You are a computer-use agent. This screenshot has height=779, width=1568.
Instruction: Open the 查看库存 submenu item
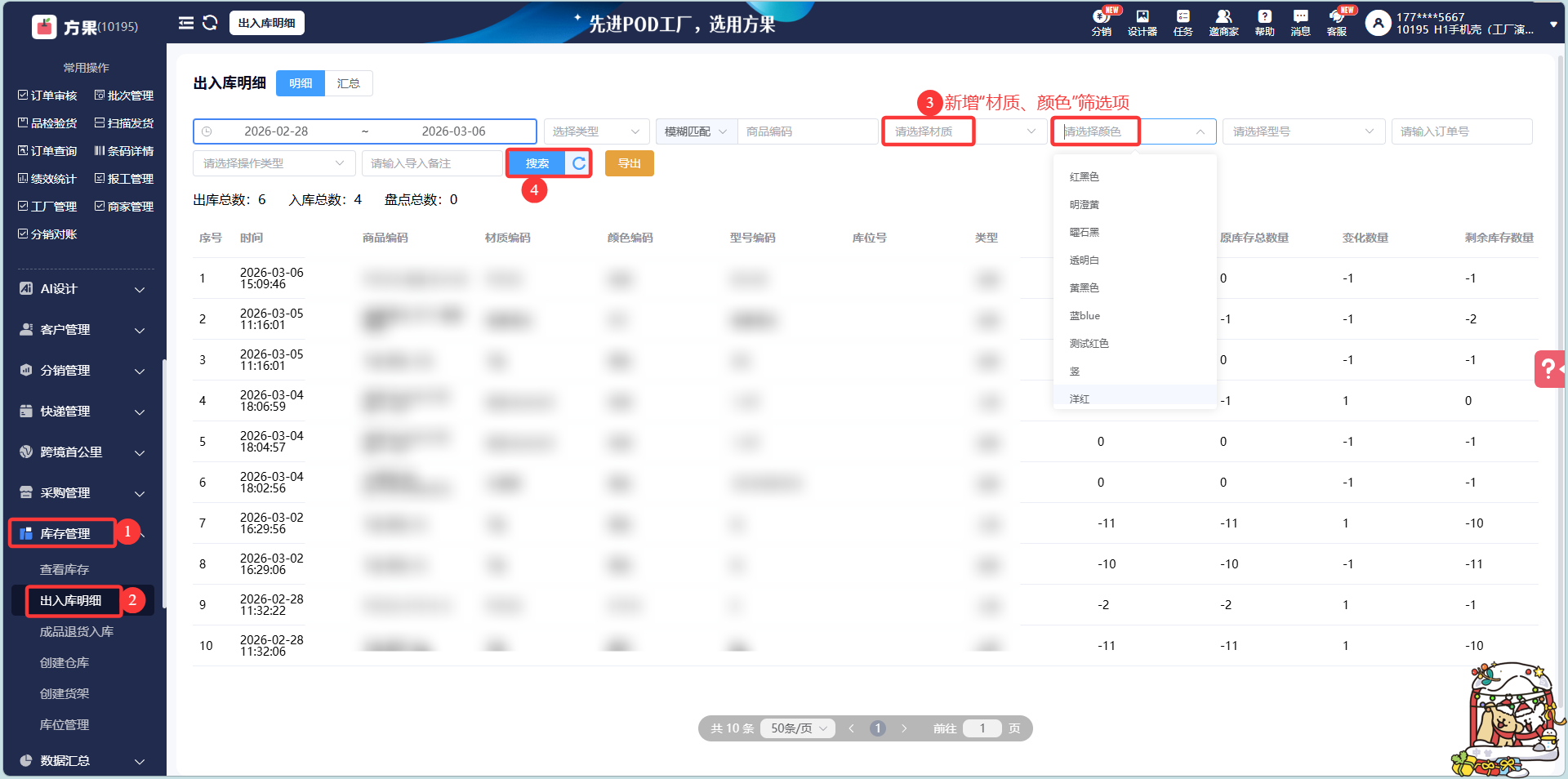(65, 570)
